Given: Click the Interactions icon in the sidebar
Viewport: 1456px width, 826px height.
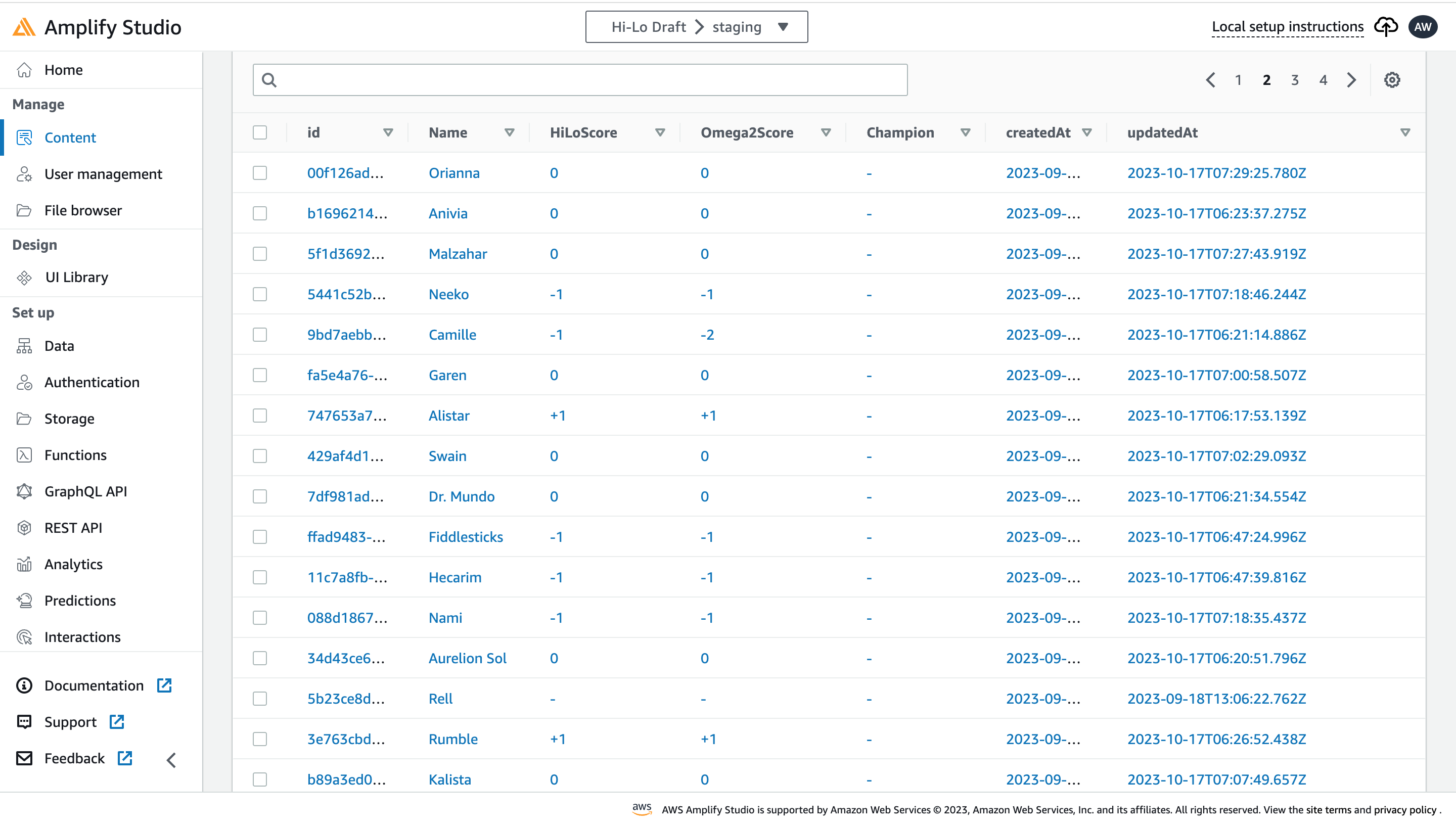Looking at the screenshot, I should [24, 637].
